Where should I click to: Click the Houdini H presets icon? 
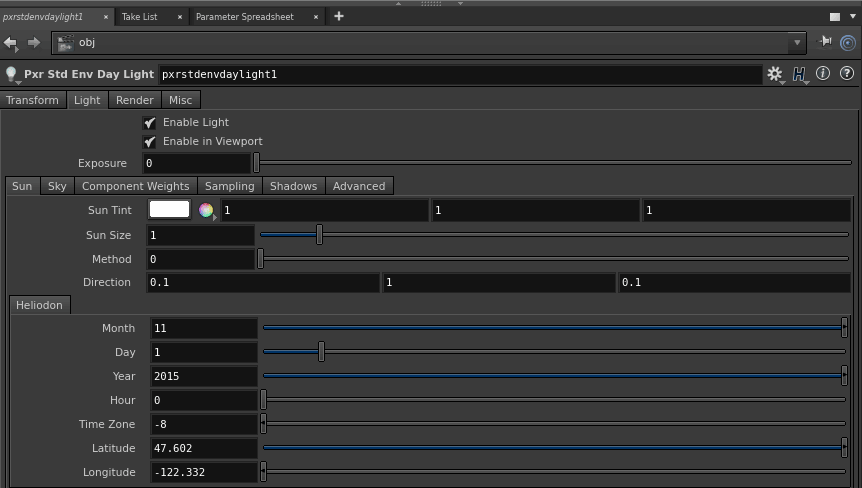pos(799,74)
